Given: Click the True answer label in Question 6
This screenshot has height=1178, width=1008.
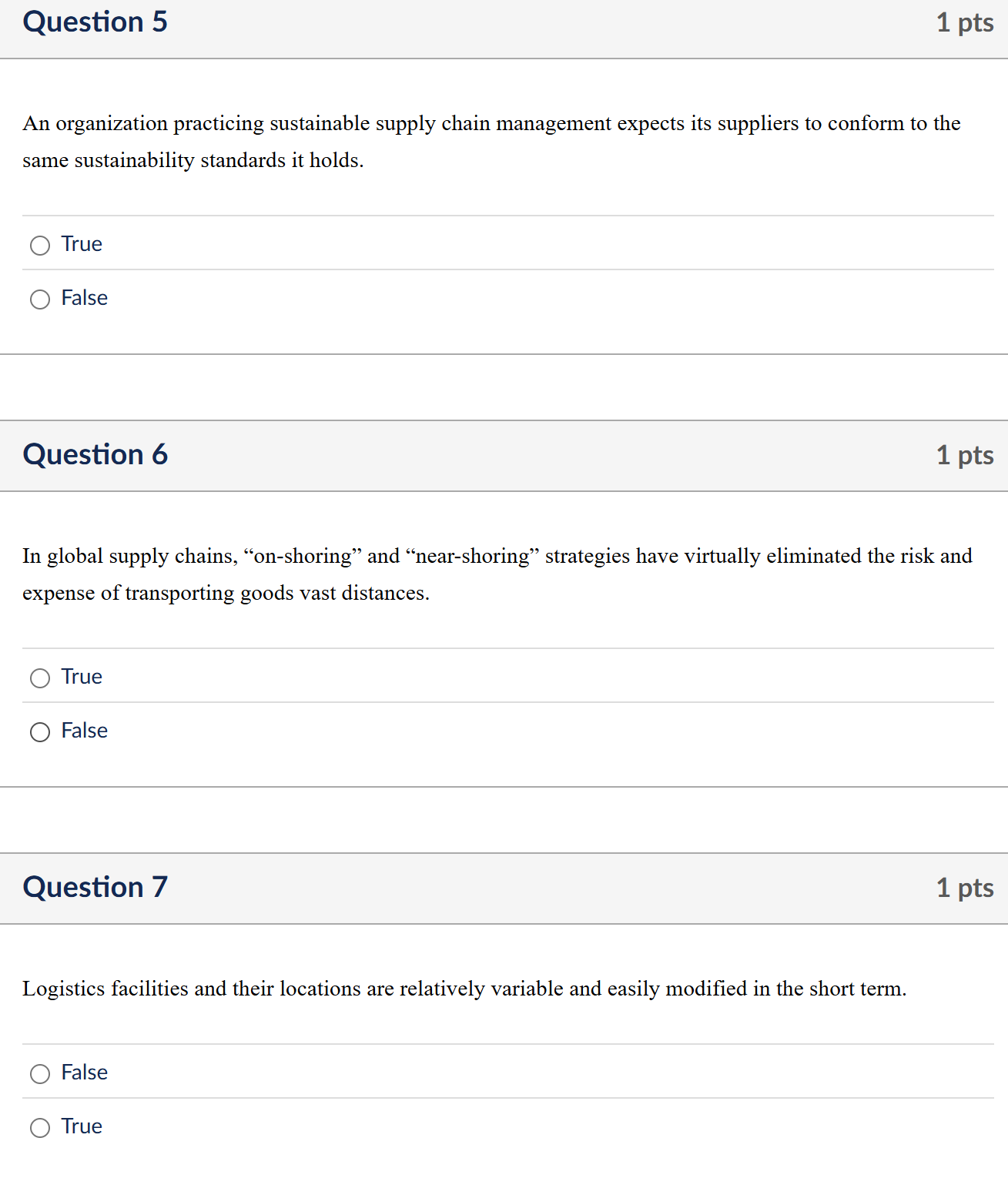Looking at the screenshot, I should pyautogui.click(x=81, y=677).
